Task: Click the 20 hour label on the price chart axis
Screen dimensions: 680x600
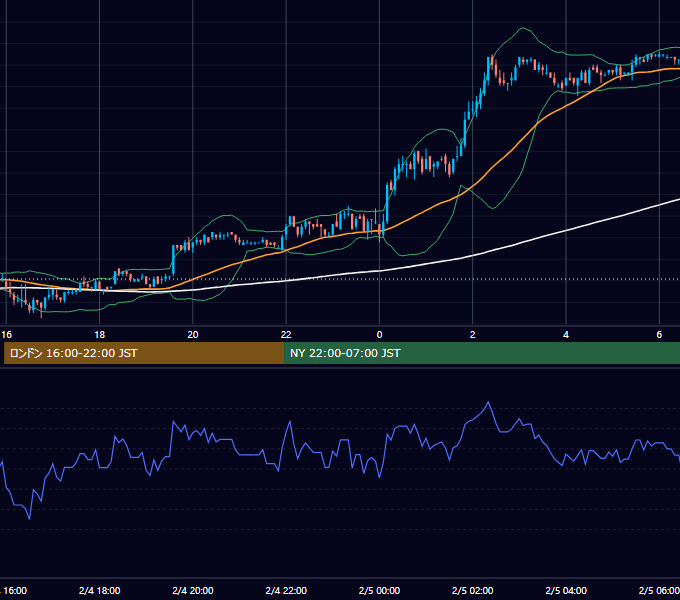Action: (193, 335)
